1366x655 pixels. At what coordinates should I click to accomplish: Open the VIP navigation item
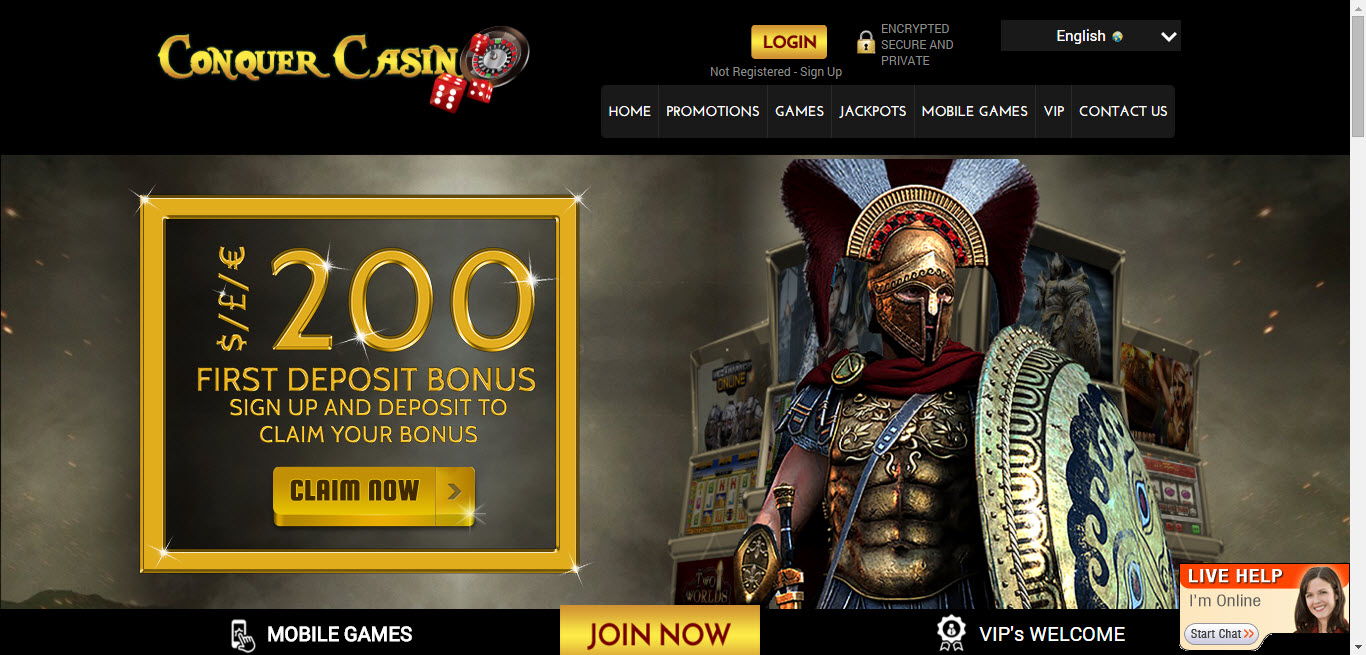point(1054,111)
